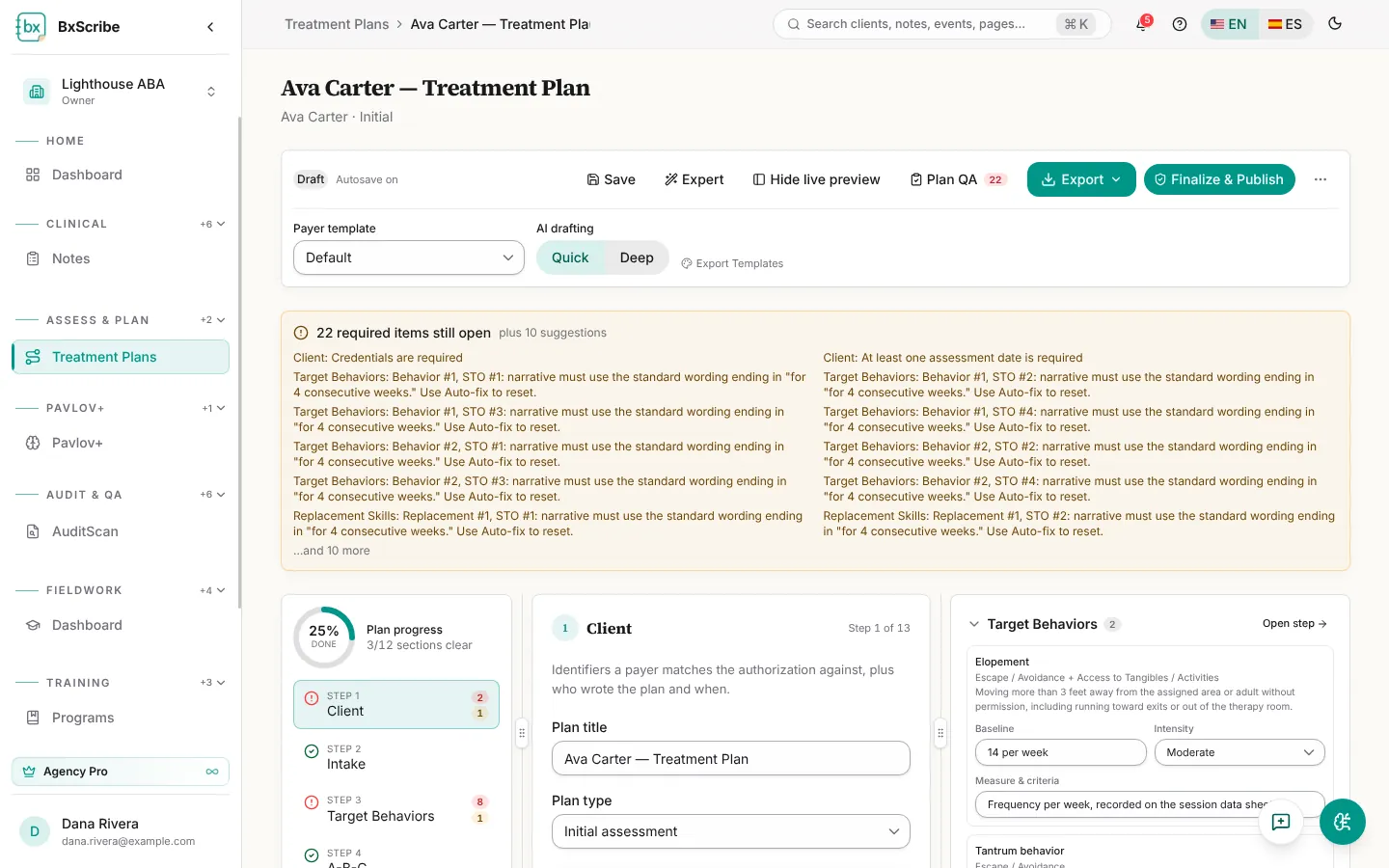The width and height of the screenshot is (1389, 868).
Task: Open Plan QA with 22 issues
Action: 958,179
